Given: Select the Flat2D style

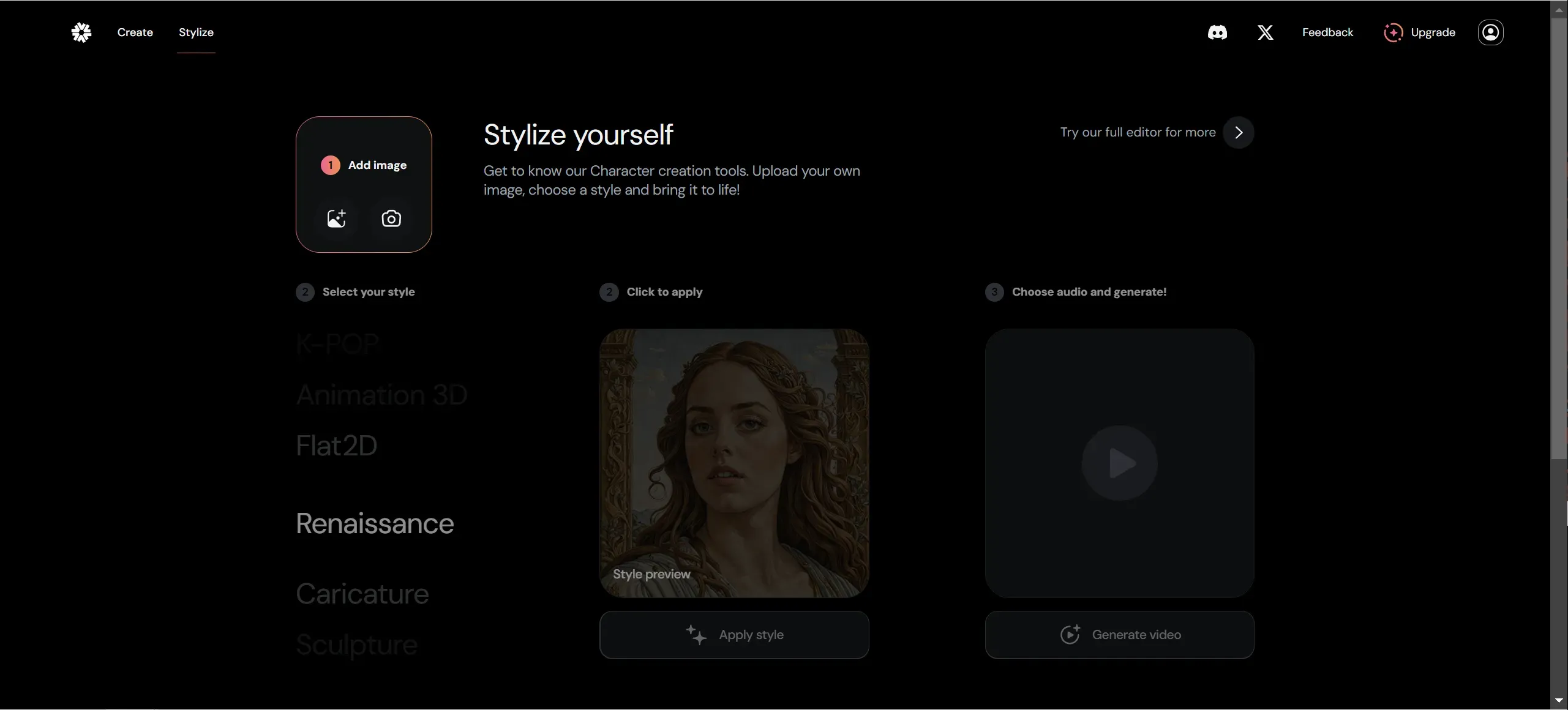Looking at the screenshot, I should [336, 446].
